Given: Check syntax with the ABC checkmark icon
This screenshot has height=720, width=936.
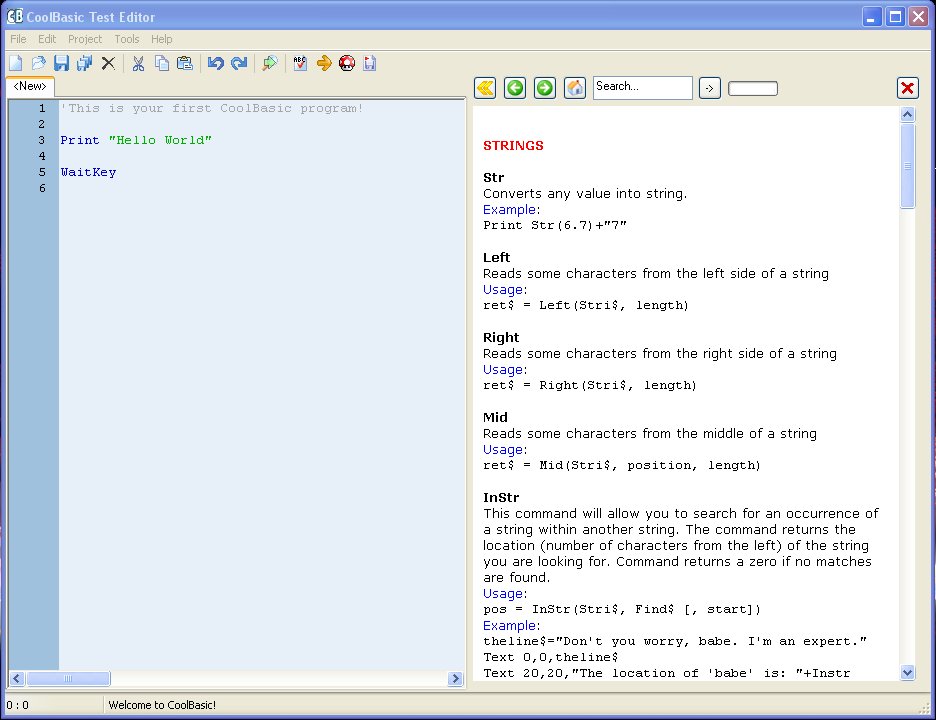Looking at the screenshot, I should [300, 63].
